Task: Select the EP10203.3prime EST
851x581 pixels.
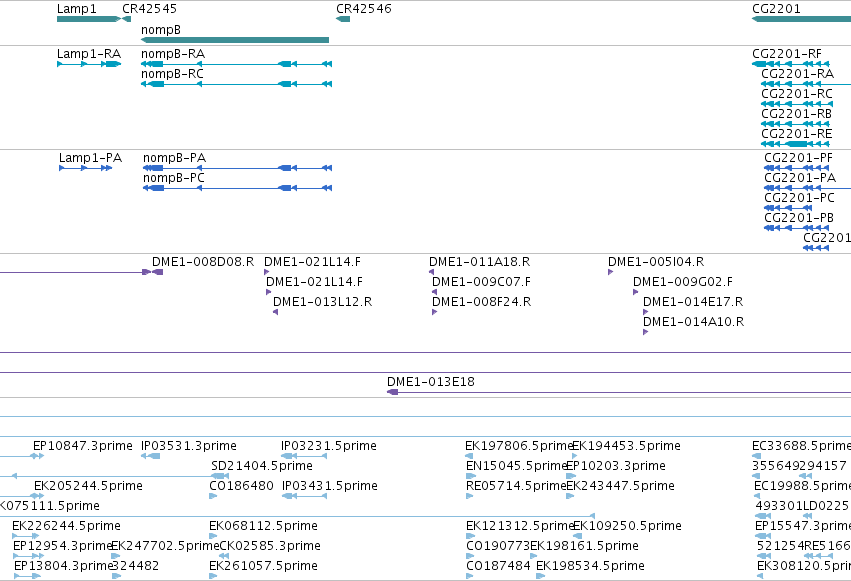Action: pyautogui.click(x=616, y=466)
